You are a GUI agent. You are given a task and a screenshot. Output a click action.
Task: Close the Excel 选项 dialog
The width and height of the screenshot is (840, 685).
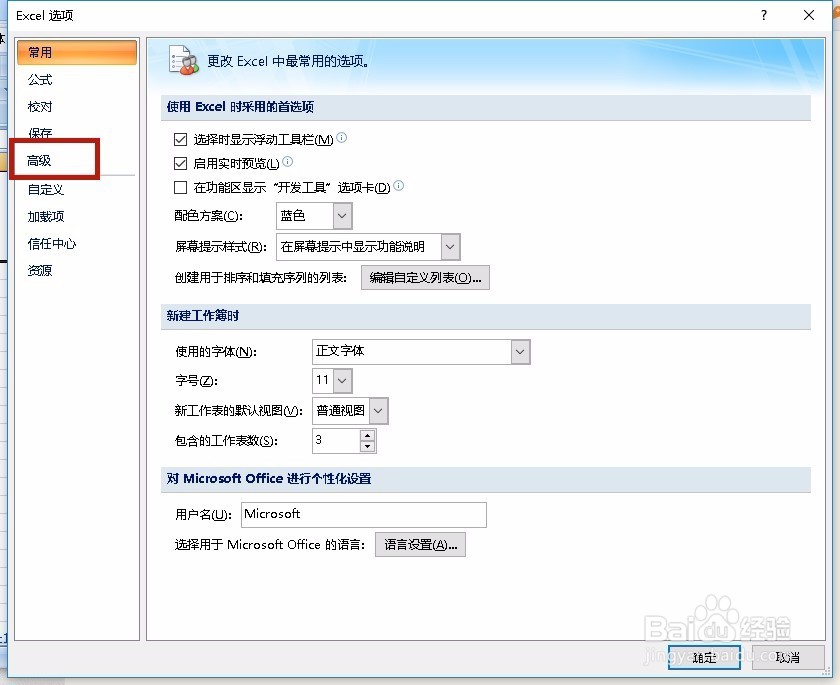tap(809, 15)
